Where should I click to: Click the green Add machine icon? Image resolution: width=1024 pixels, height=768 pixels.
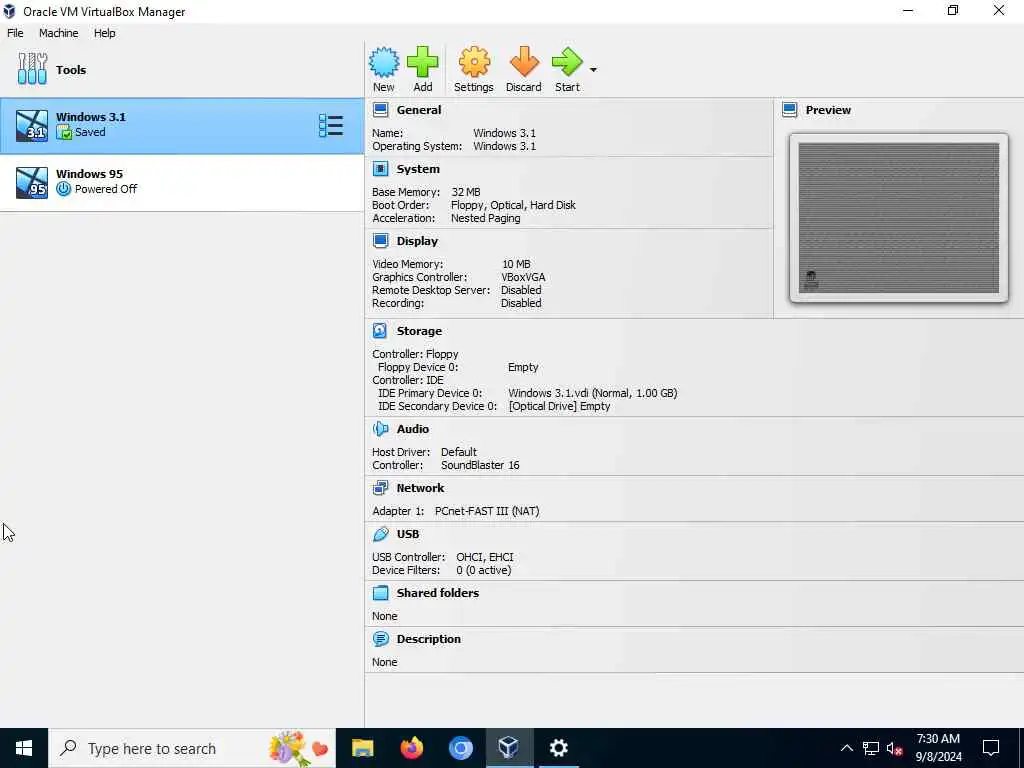pyautogui.click(x=423, y=63)
